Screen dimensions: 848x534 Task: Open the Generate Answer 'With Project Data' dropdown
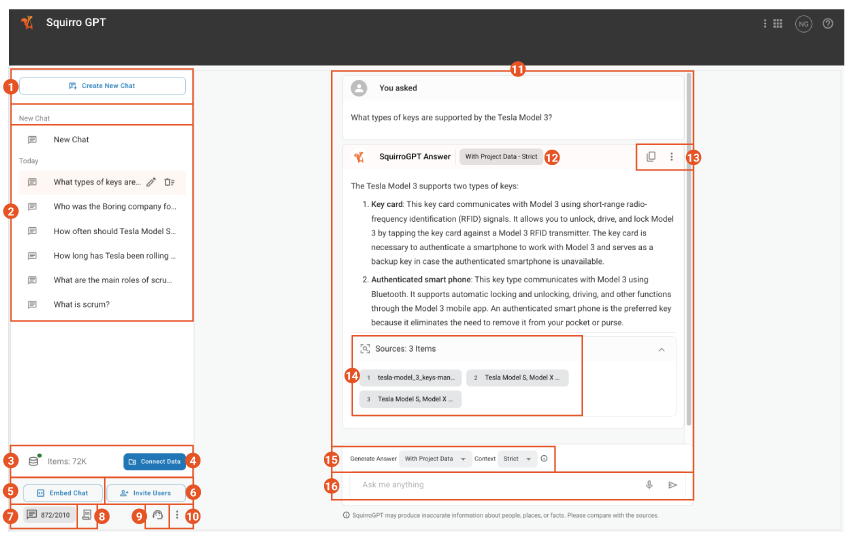(435, 459)
